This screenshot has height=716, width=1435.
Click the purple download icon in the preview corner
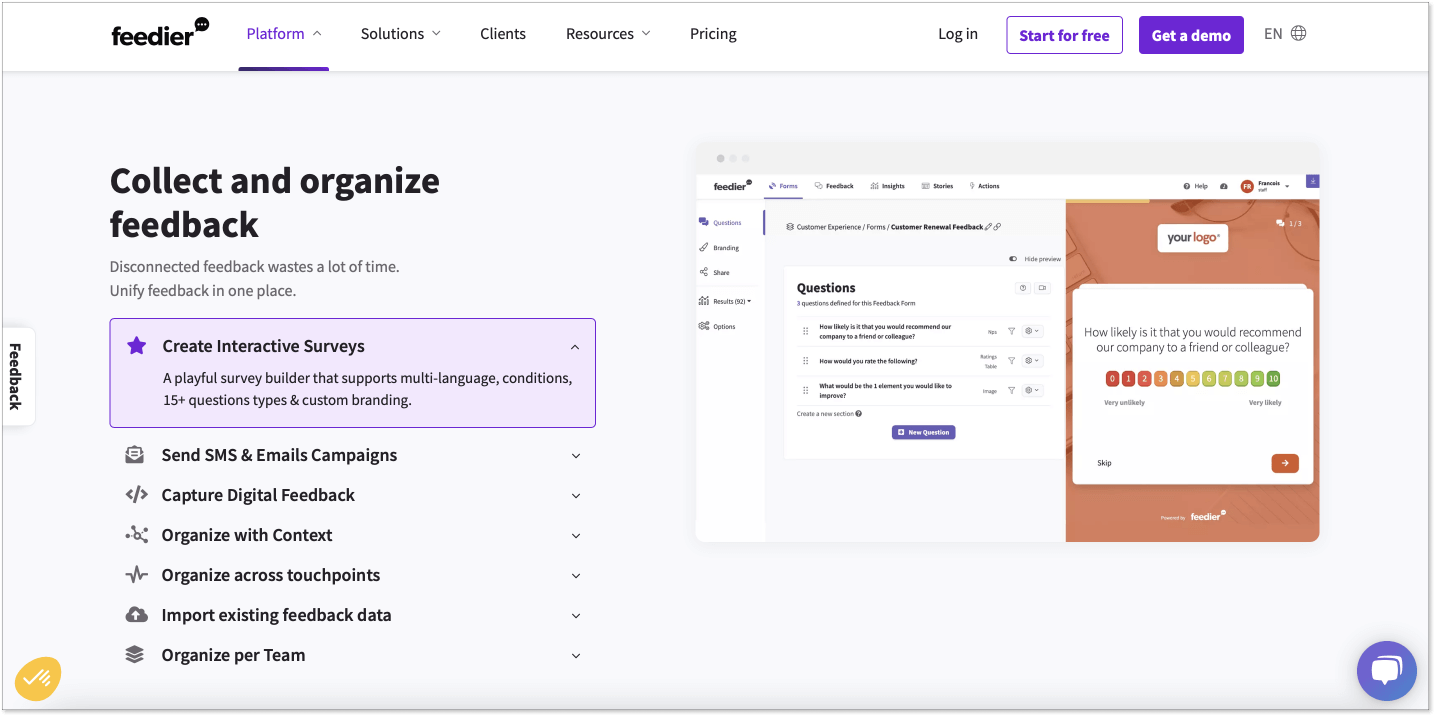click(1313, 181)
